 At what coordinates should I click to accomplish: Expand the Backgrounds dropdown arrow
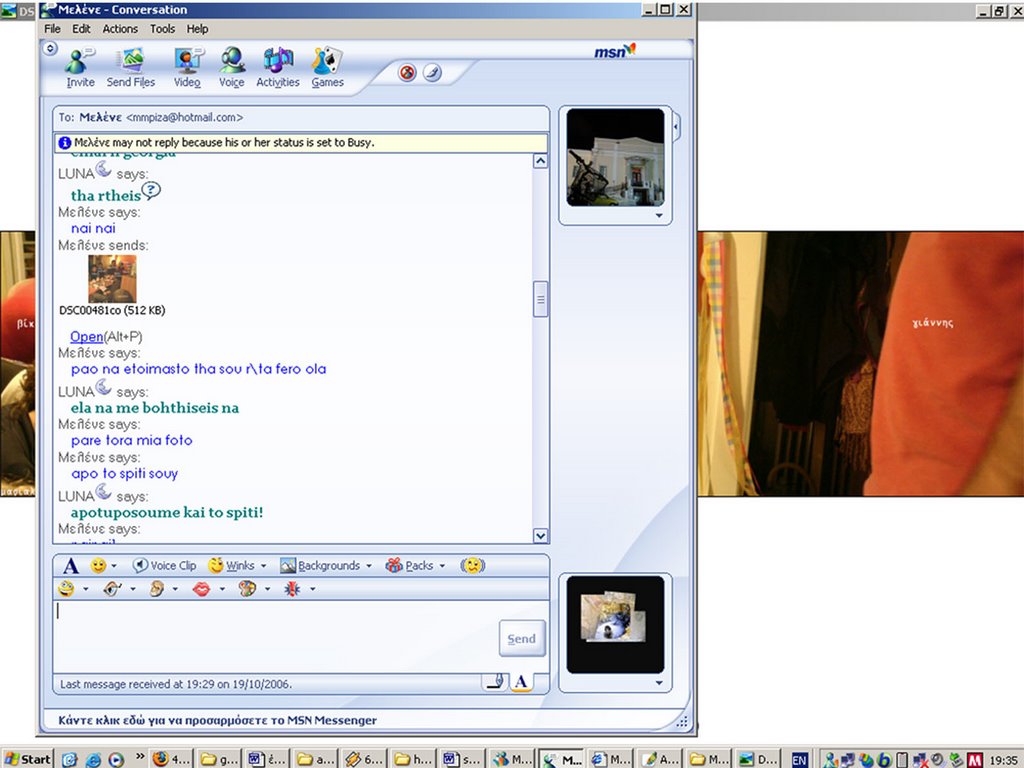pos(369,566)
